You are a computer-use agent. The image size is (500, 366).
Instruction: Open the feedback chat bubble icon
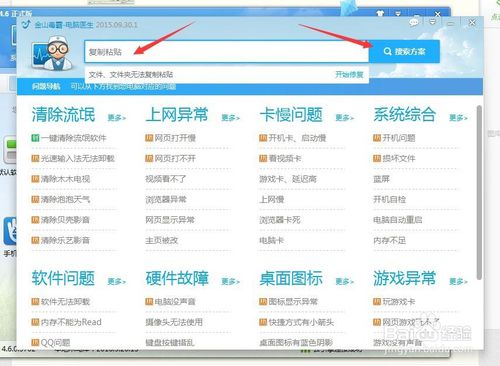coord(414,23)
